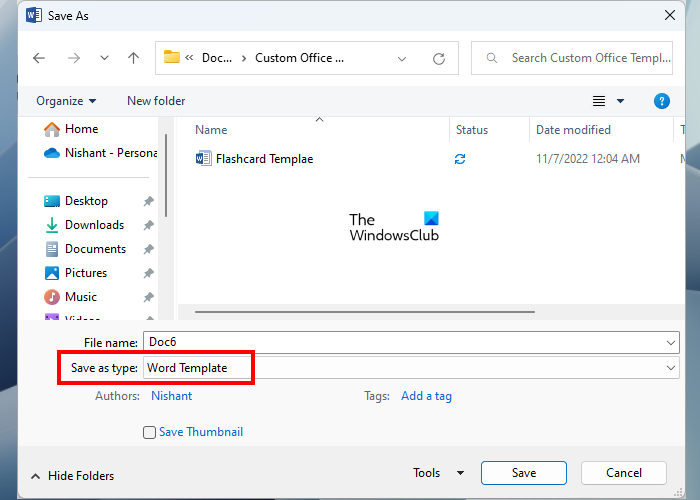Viewport: 700px width, 500px height.
Task: Open the help question mark icon
Action: [x=661, y=101]
